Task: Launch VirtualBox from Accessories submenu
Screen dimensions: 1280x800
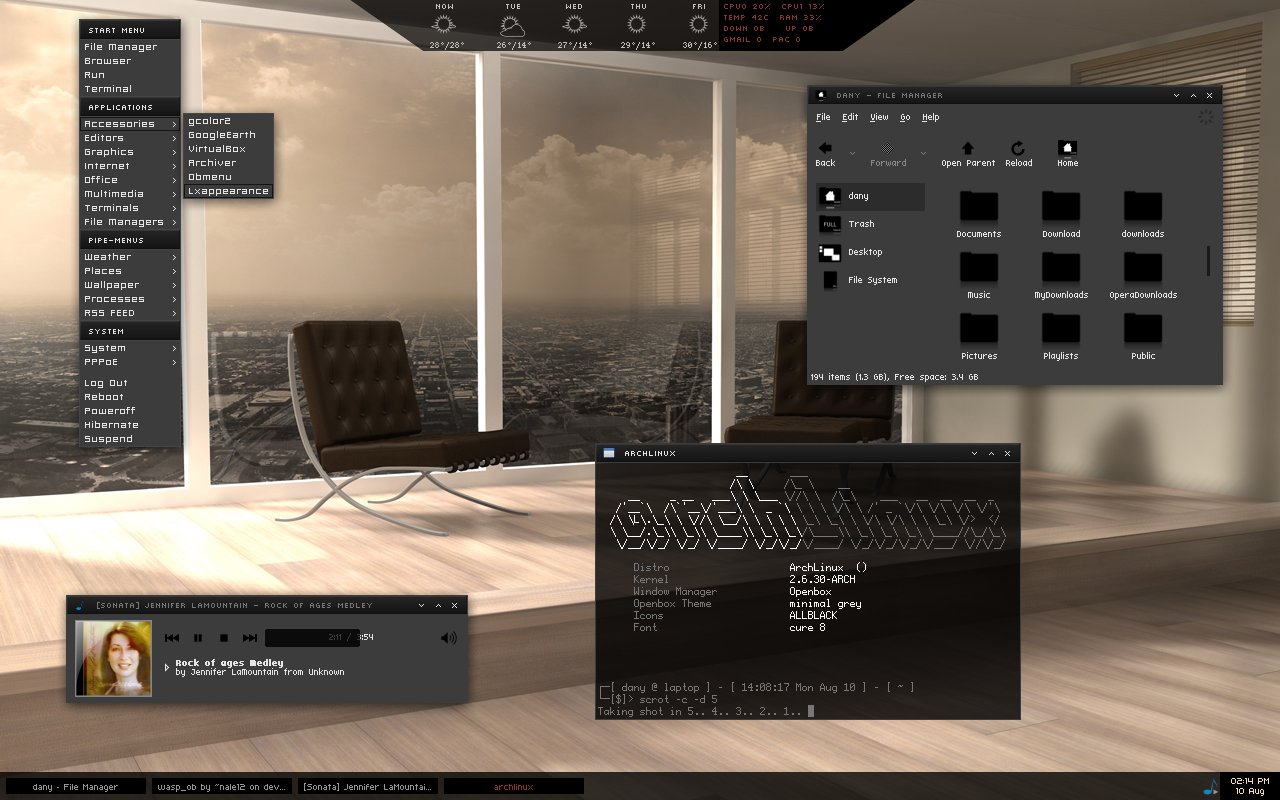Action: 228,149
